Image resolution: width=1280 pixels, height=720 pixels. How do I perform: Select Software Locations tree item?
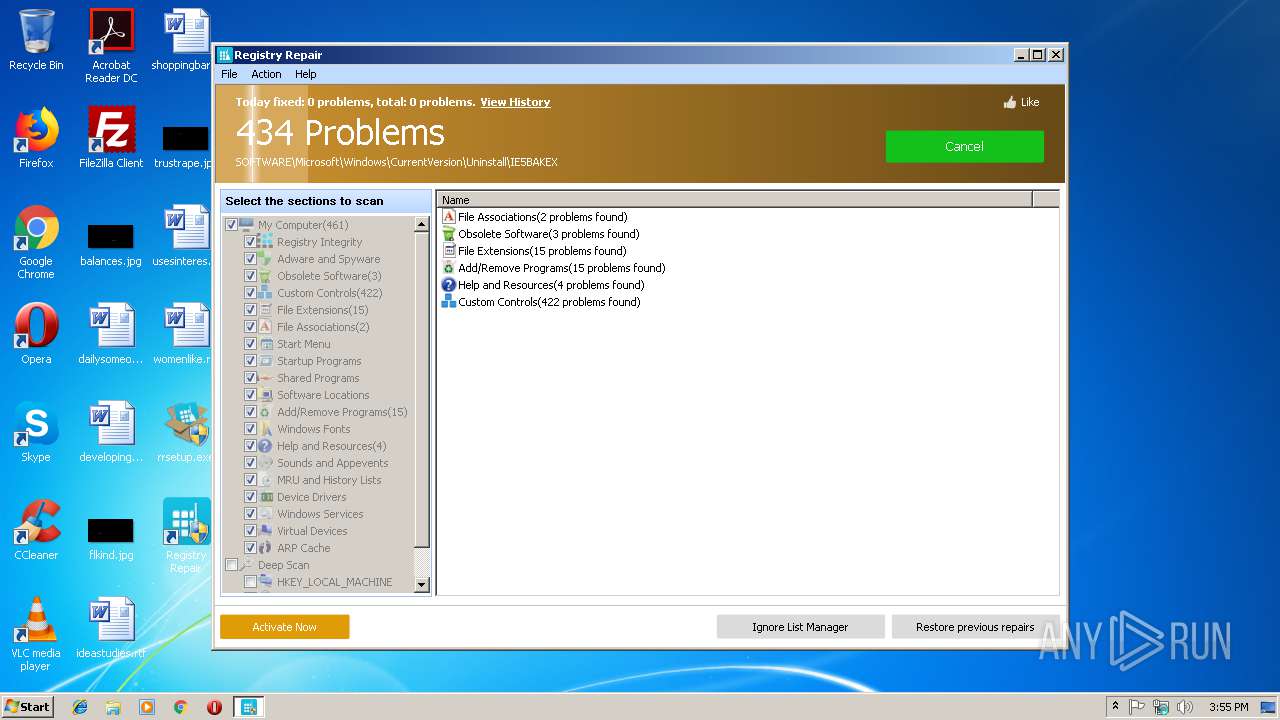point(323,395)
